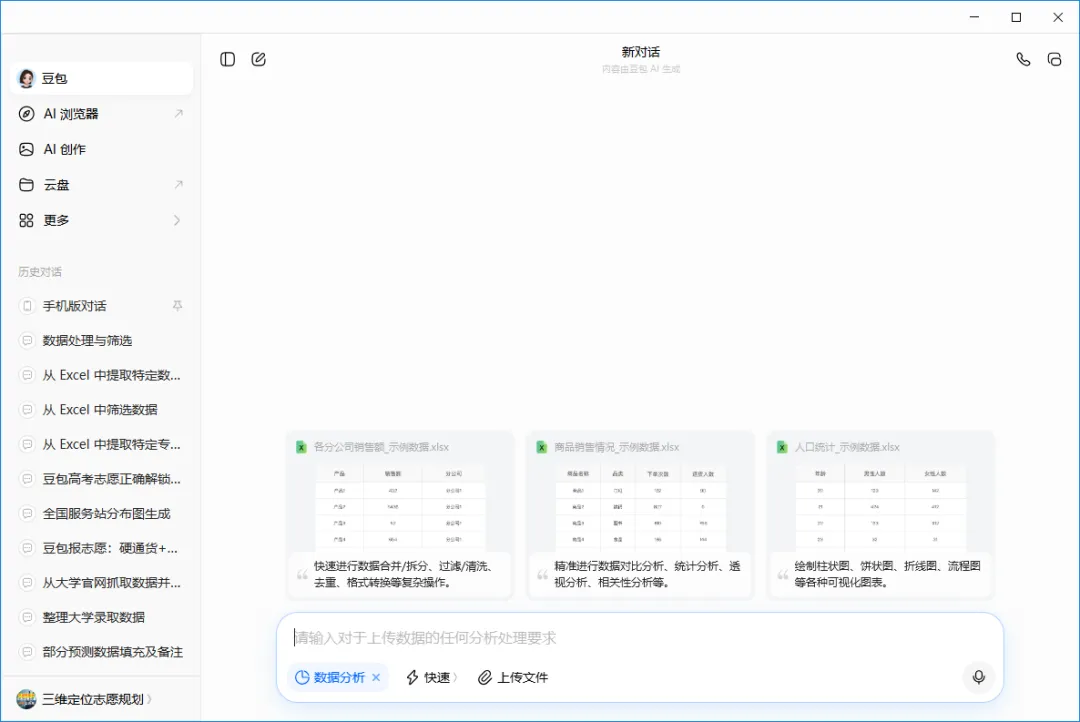Click the Excel icon of 人口统计 file

[x=782, y=447]
